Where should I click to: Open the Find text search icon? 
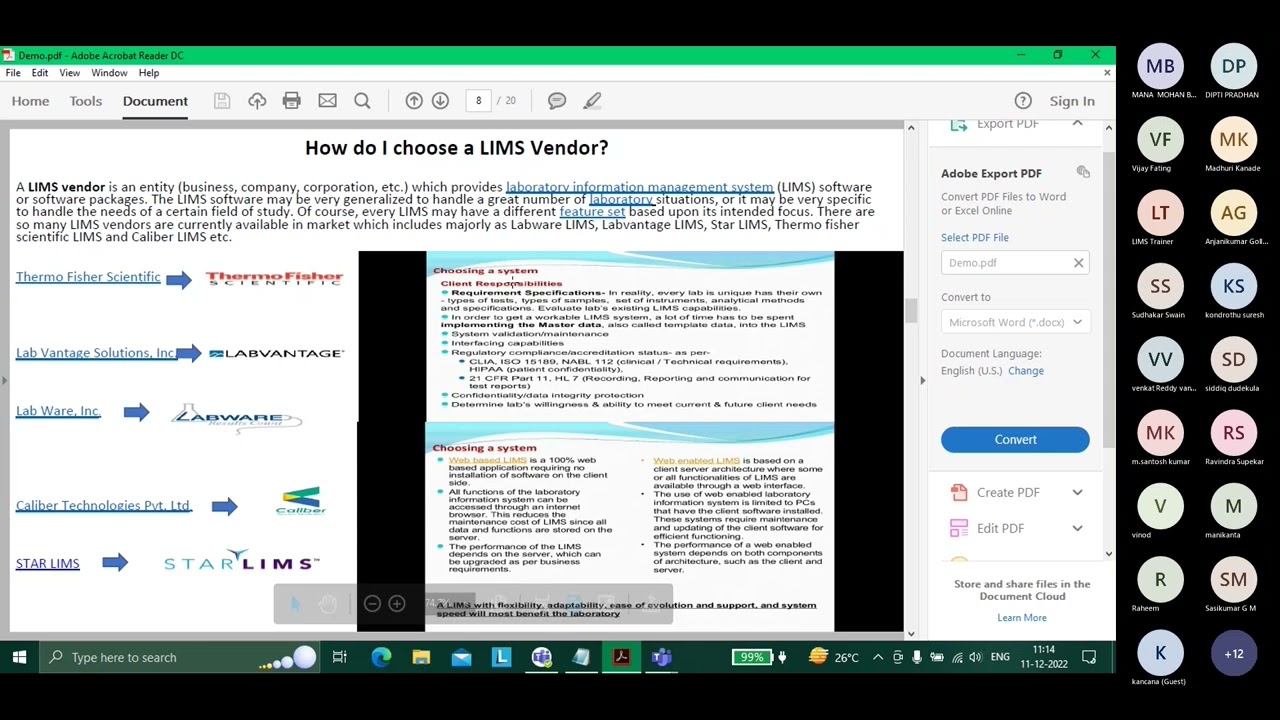(362, 101)
